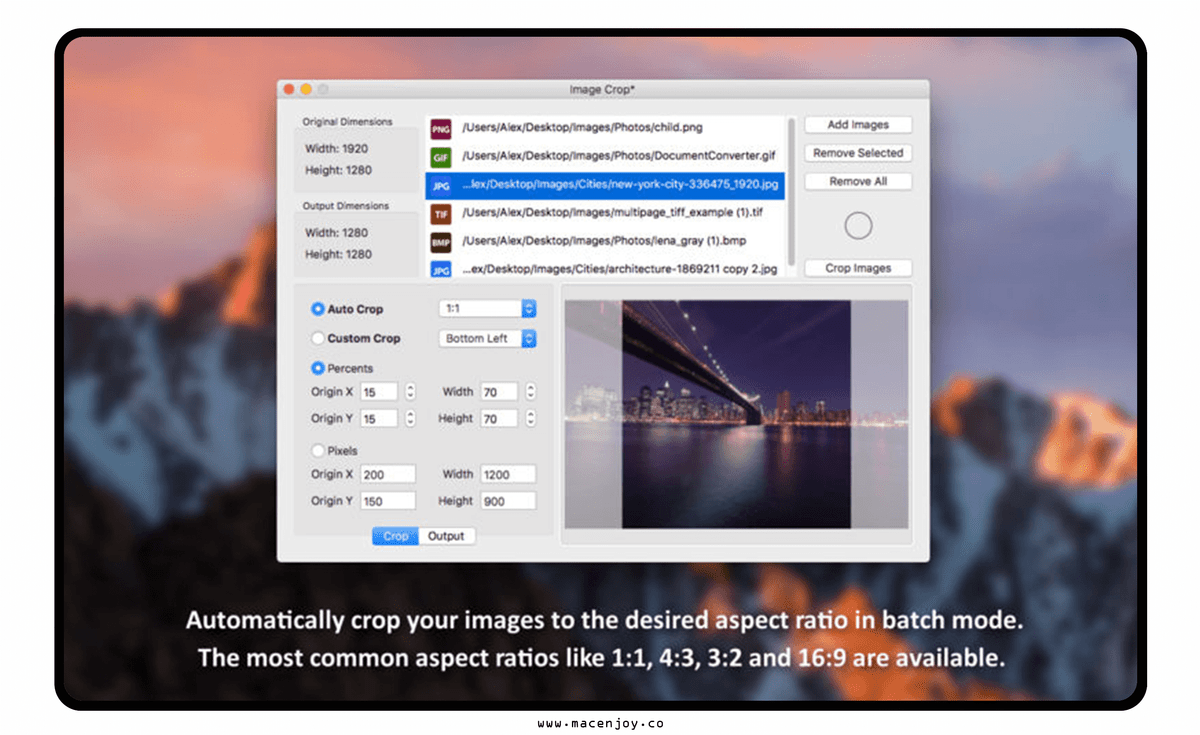Viewport: 1200px width, 735px height.
Task: Click the JPG icon of new-york-city file
Action: pyautogui.click(x=440, y=185)
